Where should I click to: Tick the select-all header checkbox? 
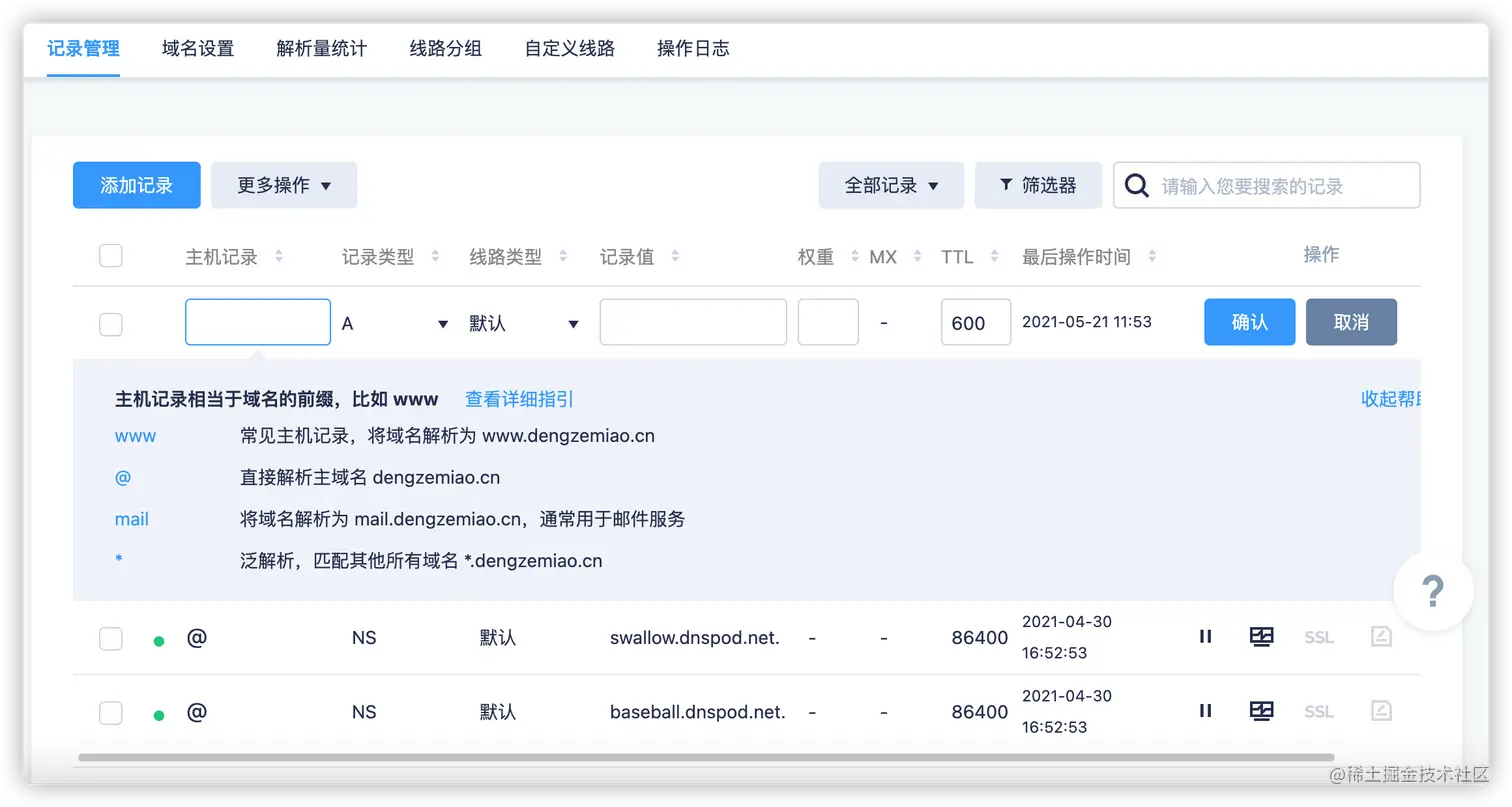111,256
